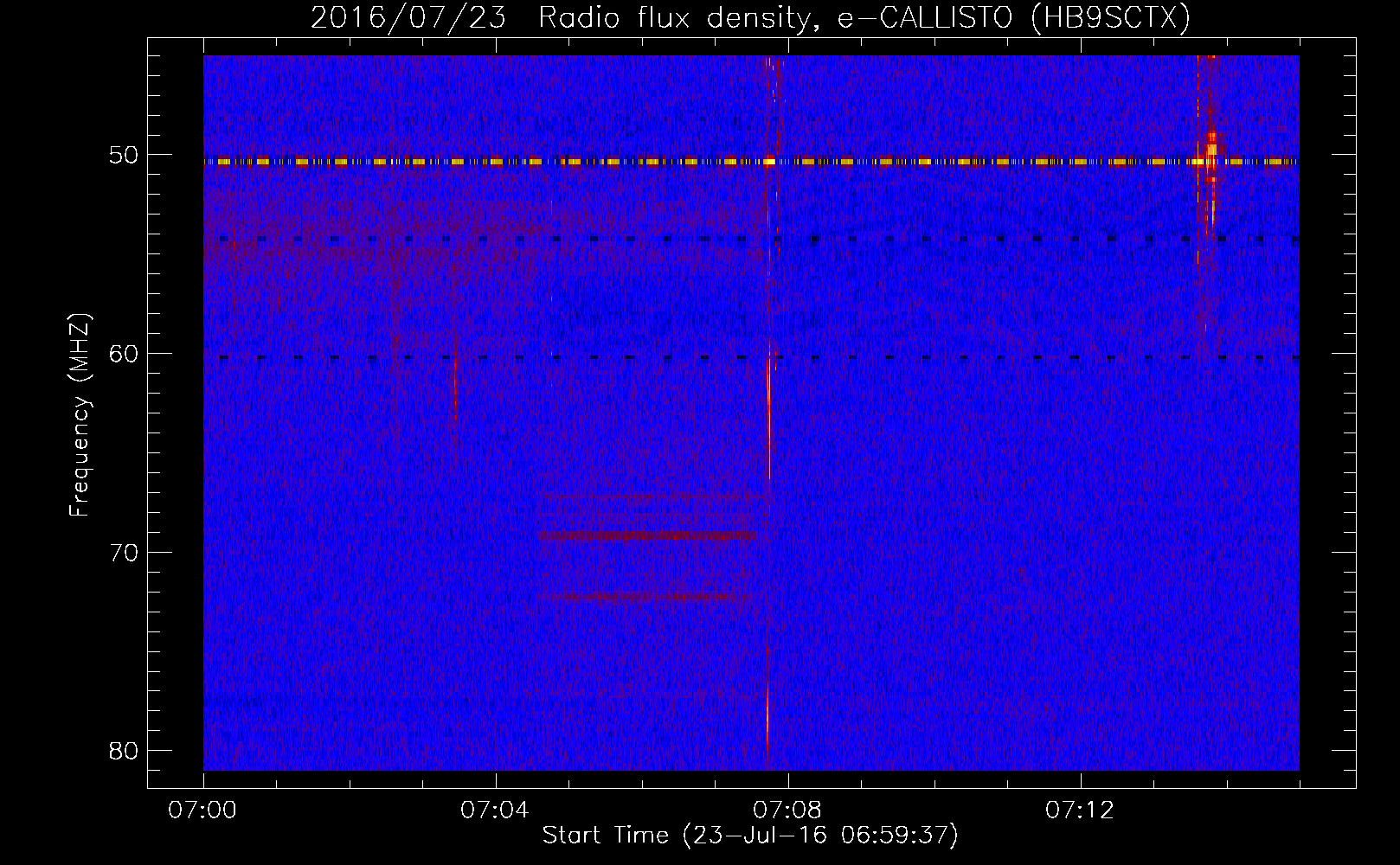Click the plot title mentioning e-CALLISTO (HB9SCTX)
Viewport: 1400px width, 865px height.
pos(750,17)
